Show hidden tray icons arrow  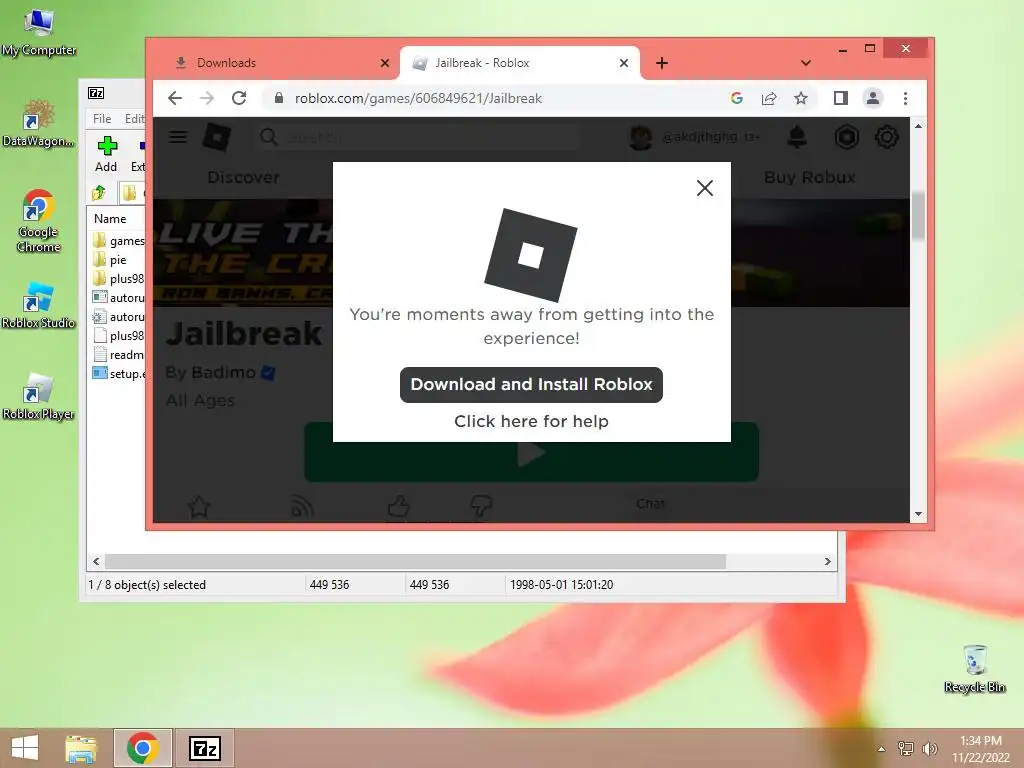tap(881, 748)
